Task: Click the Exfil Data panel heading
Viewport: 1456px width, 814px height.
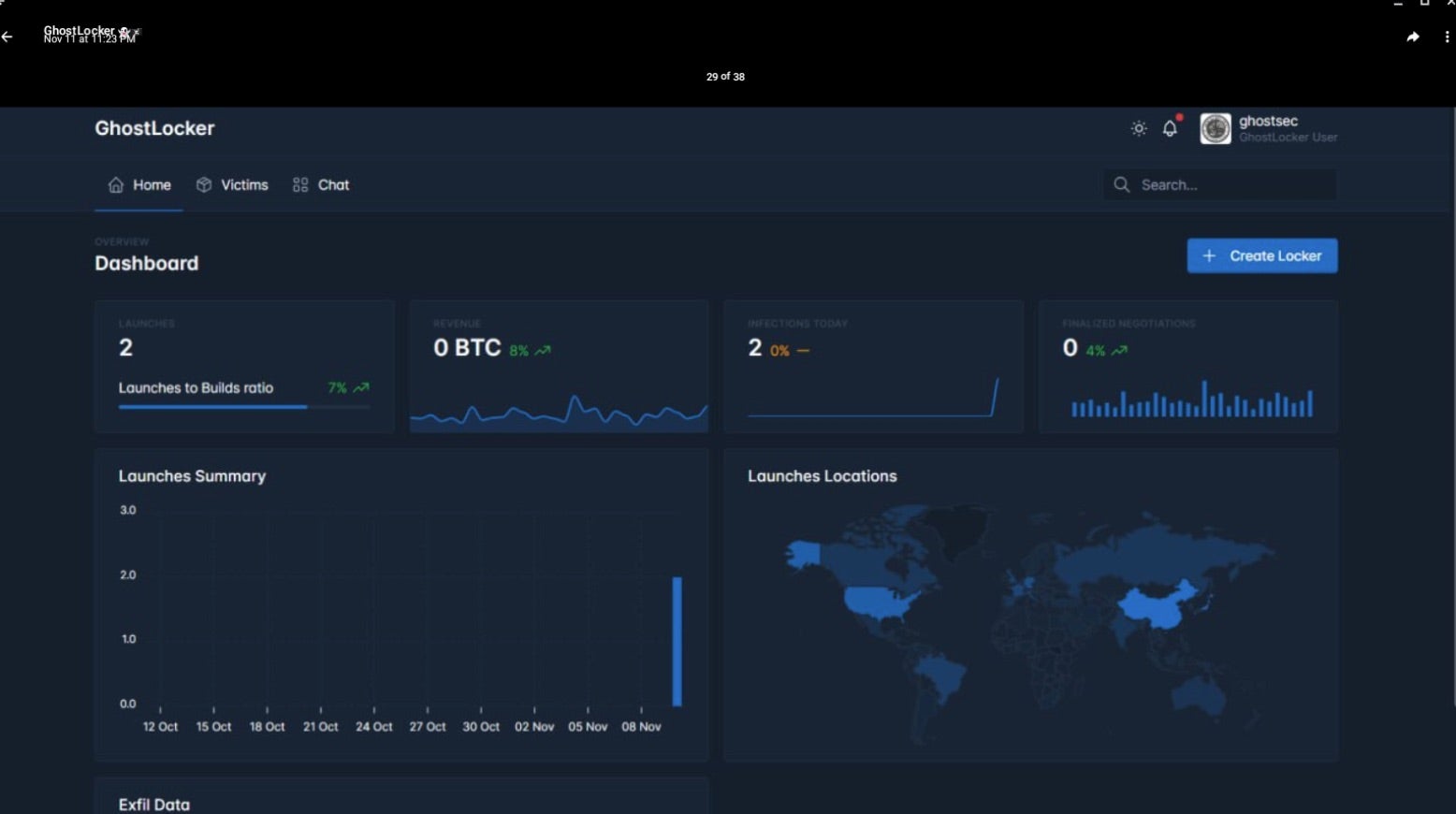Action: click(154, 804)
